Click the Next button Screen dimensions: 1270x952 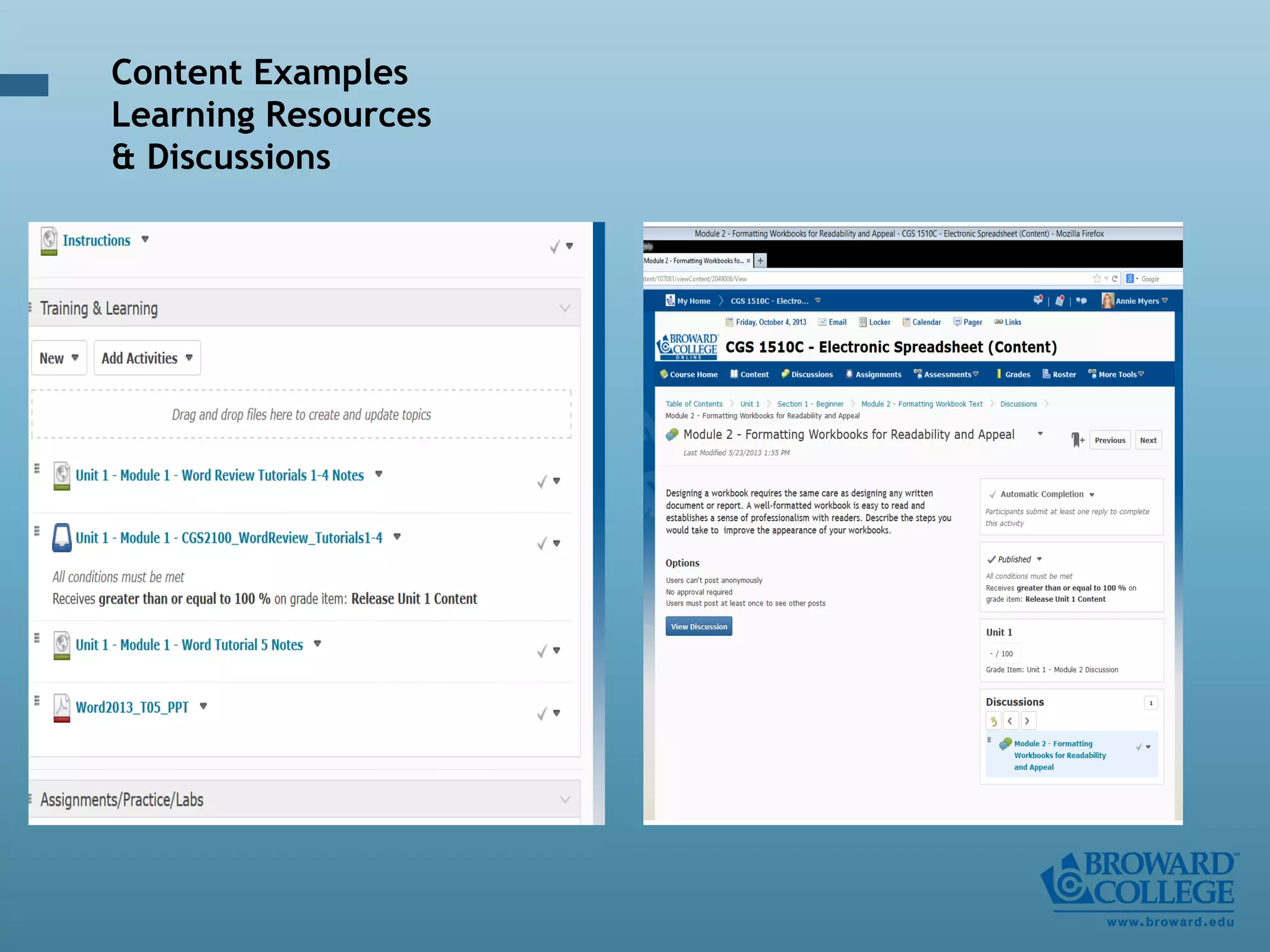[x=1148, y=441]
